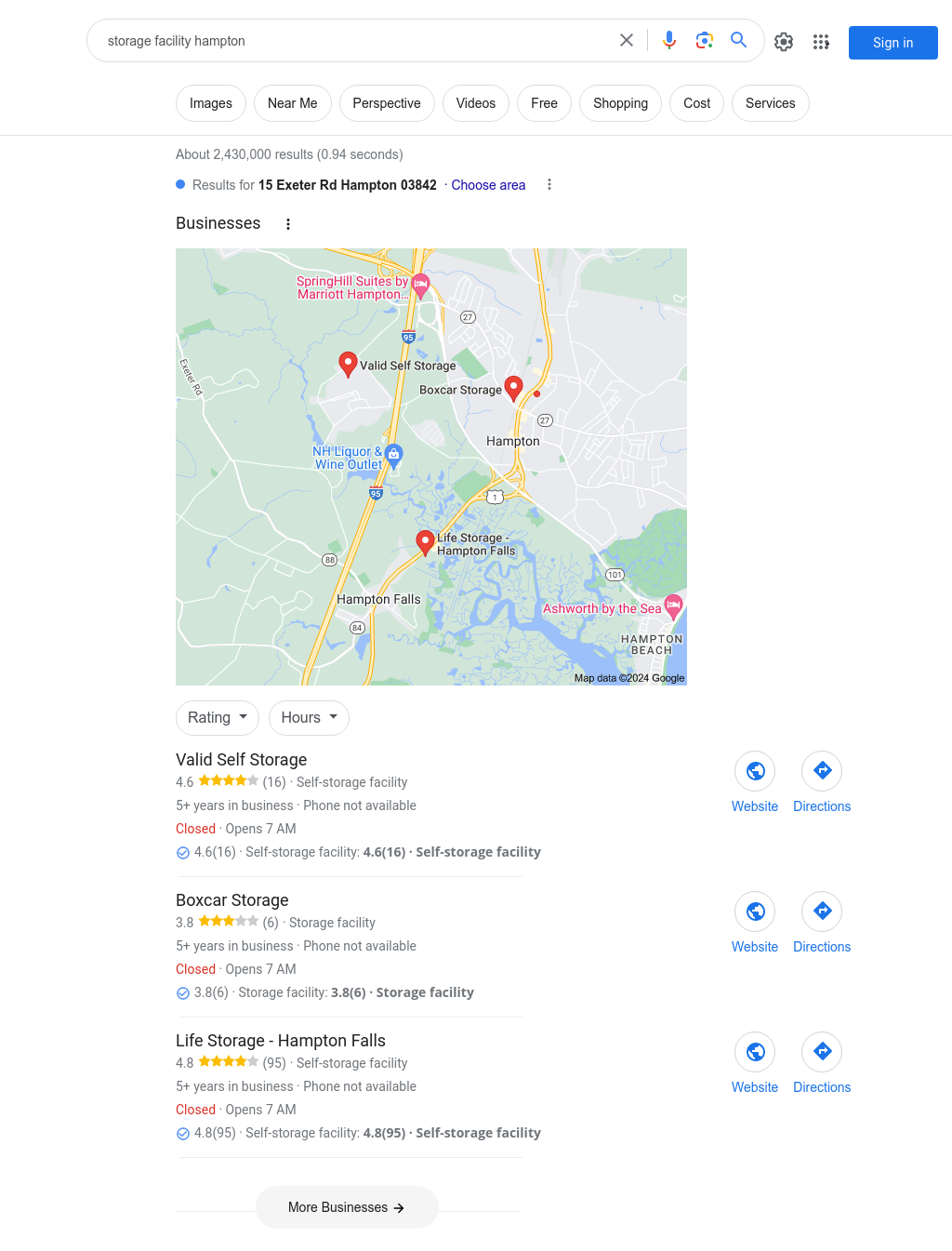
Task: Click the Sign in button
Action: click(x=893, y=43)
